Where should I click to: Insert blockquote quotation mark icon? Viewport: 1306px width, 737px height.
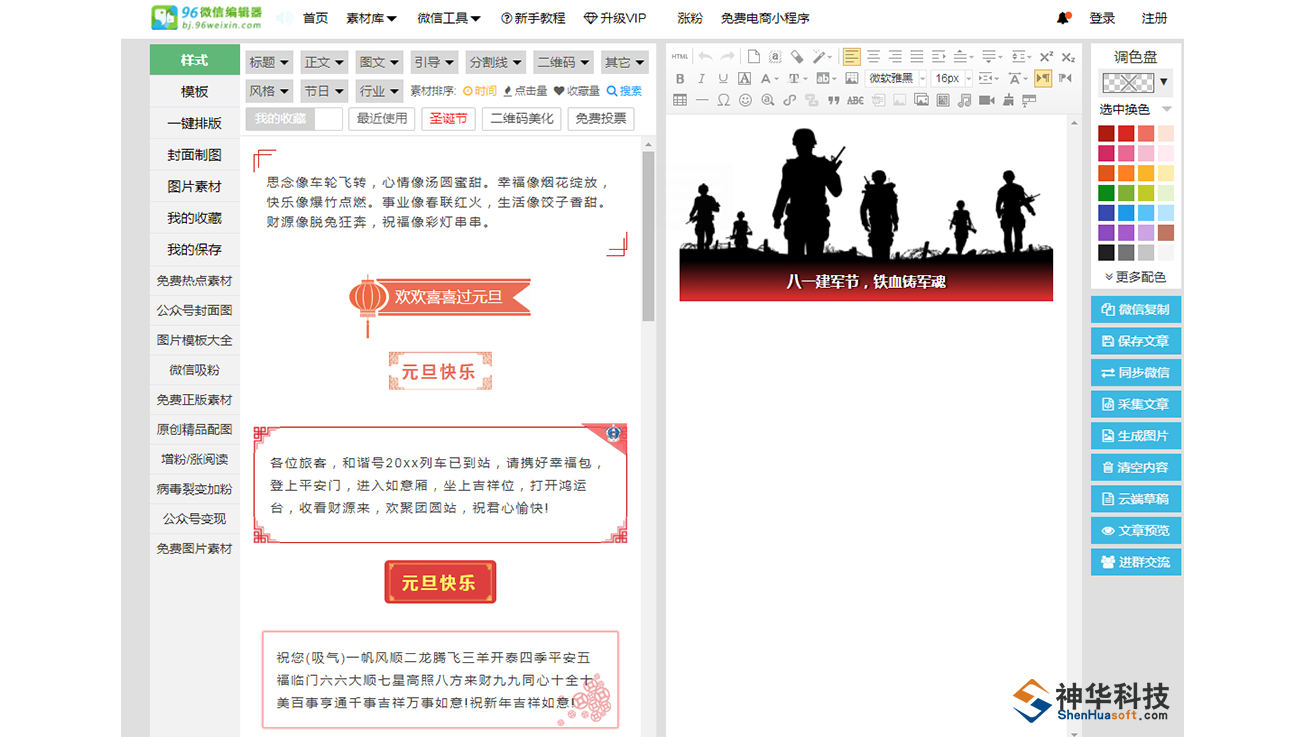coord(833,100)
